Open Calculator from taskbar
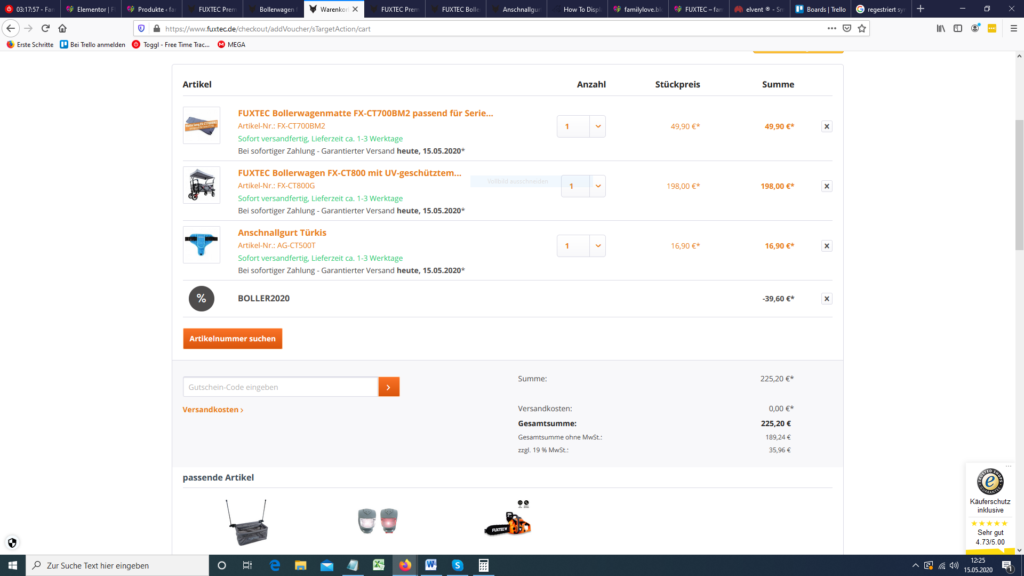This screenshot has width=1024, height=576. [483, 565]
